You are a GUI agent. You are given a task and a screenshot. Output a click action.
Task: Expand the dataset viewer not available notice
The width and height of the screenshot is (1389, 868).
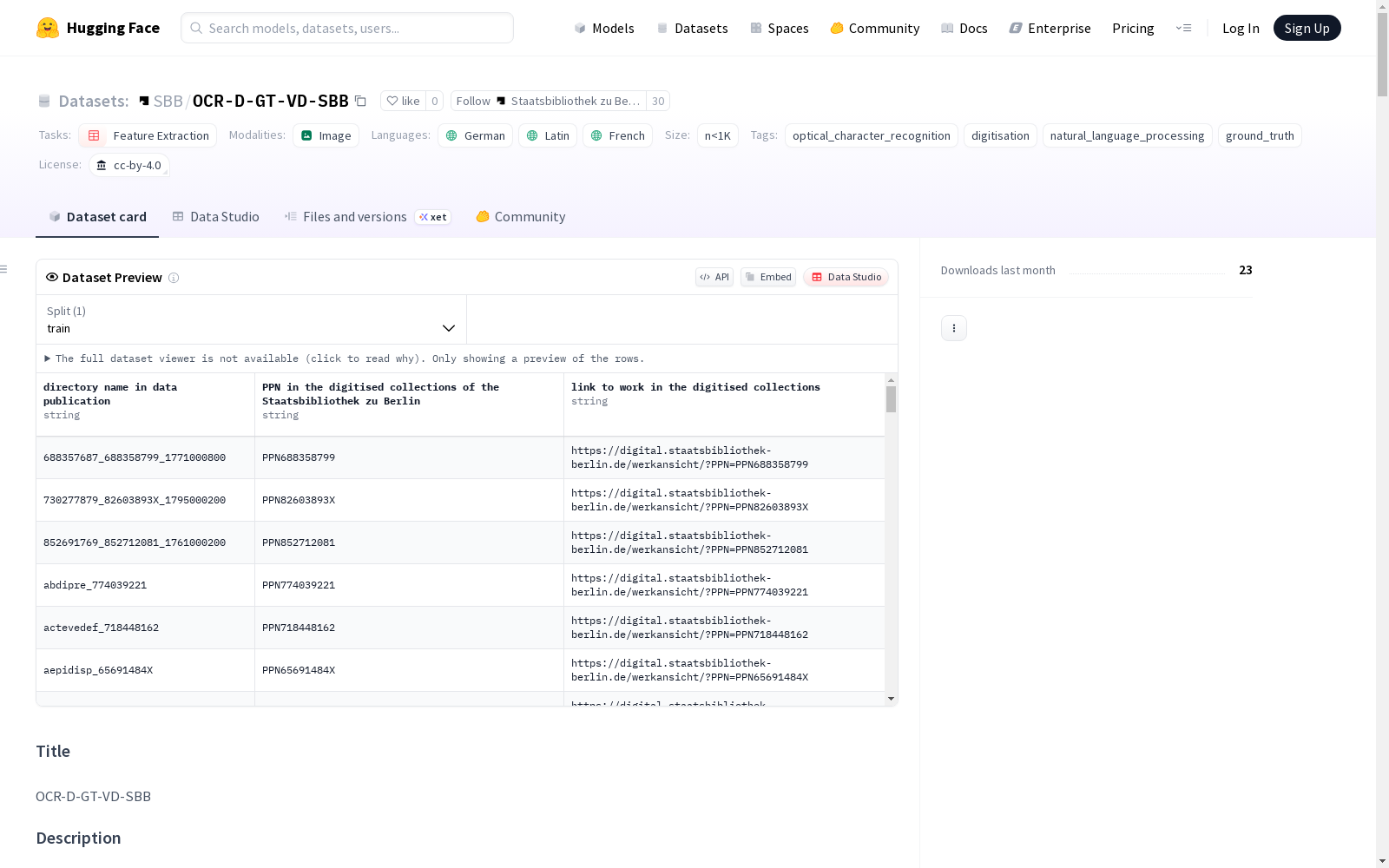pos(344,358)
